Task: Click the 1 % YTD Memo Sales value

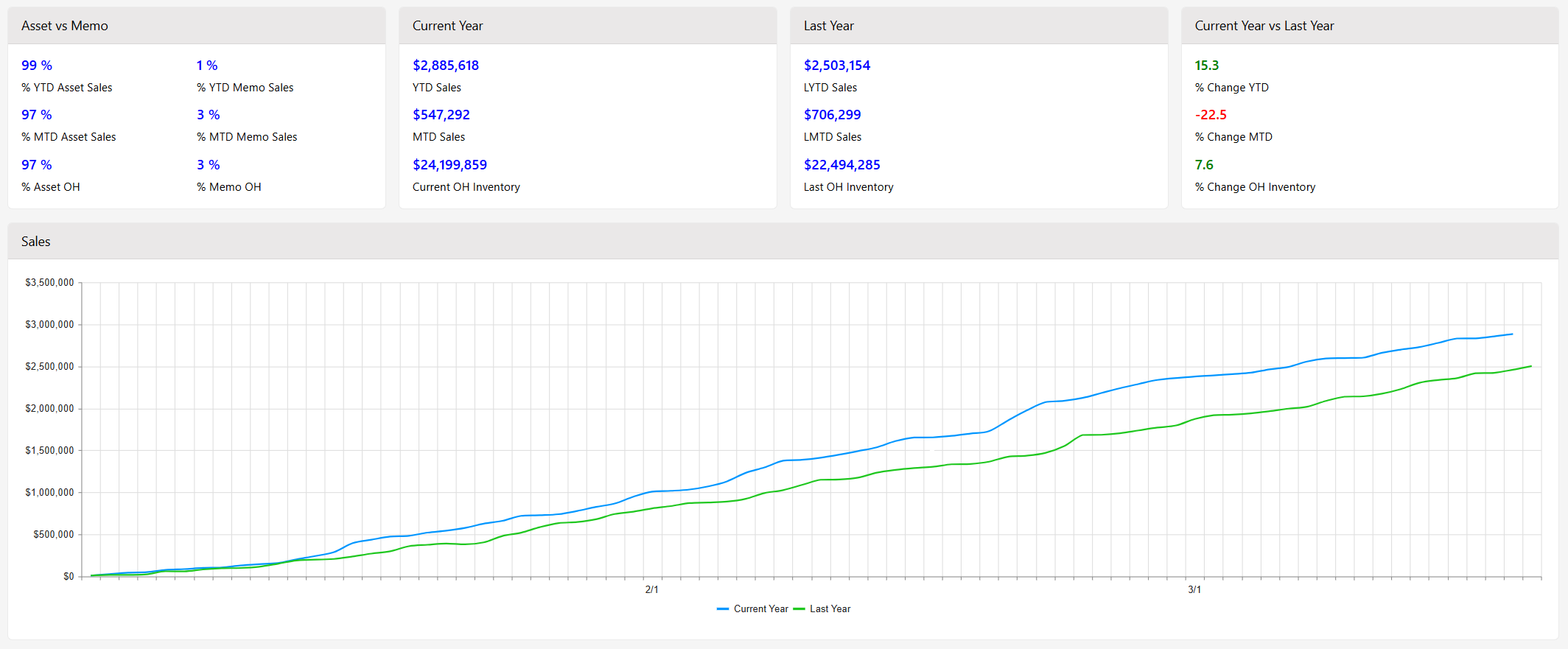Action: coord(207,66)
